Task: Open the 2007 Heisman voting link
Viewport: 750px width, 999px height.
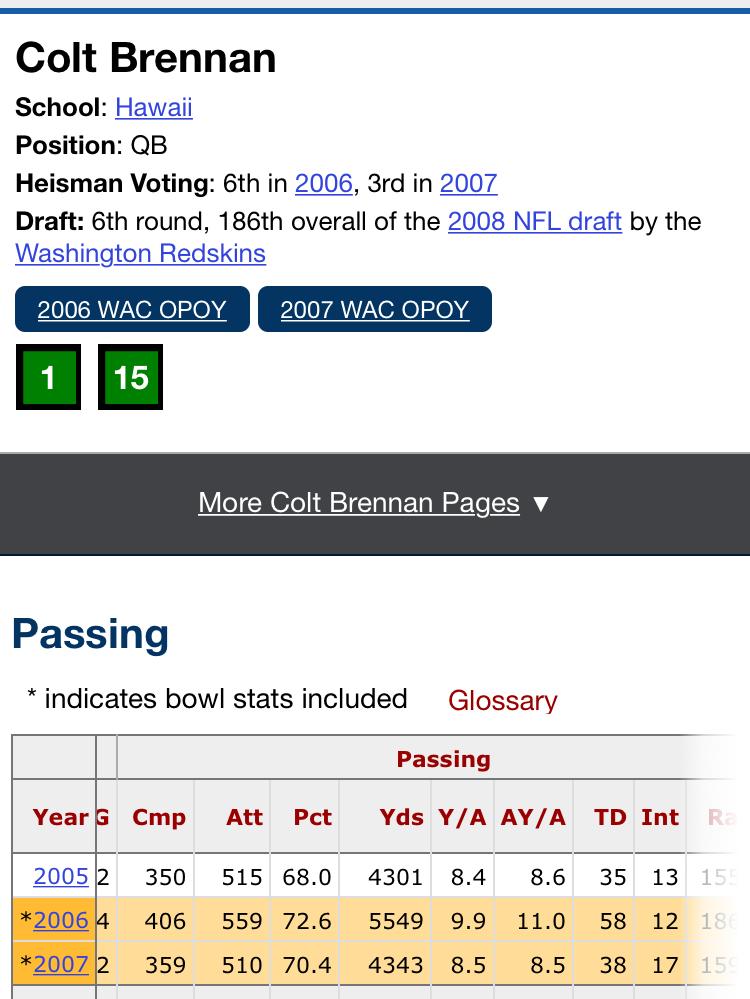Action: tap(468, 183)
